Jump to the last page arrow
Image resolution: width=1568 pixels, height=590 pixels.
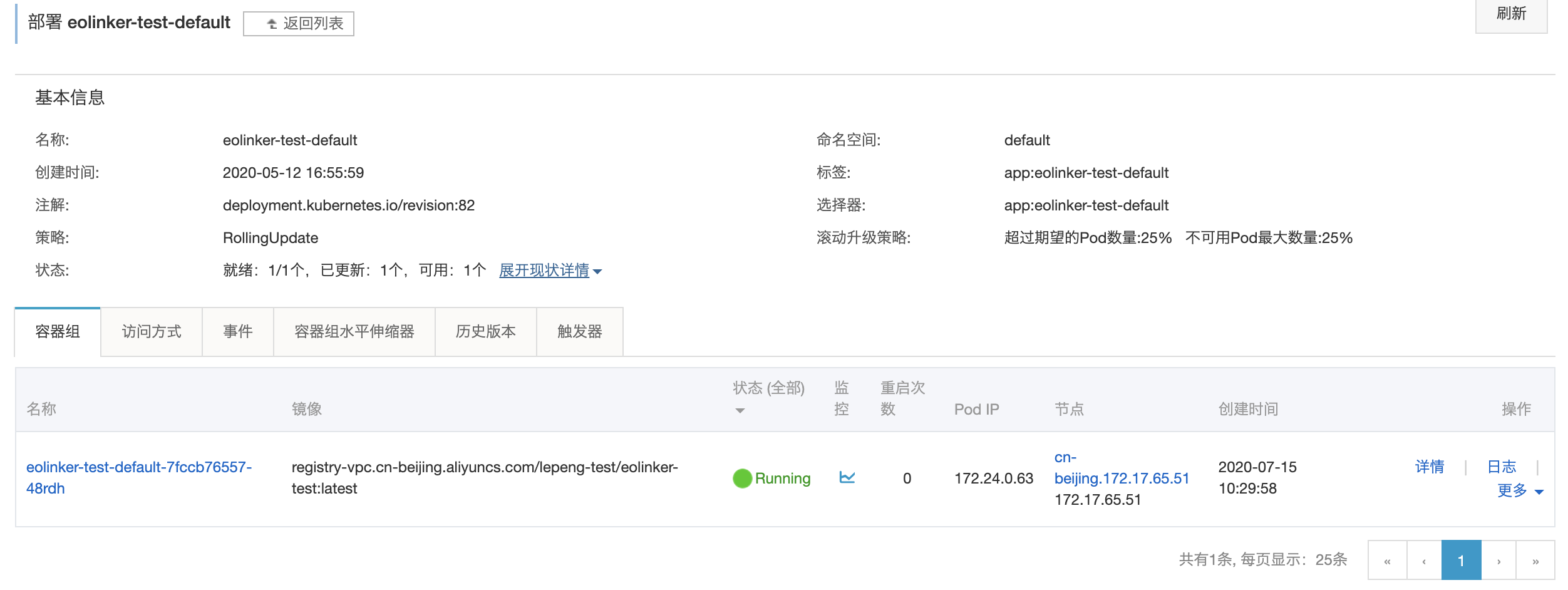[1535, 561]
